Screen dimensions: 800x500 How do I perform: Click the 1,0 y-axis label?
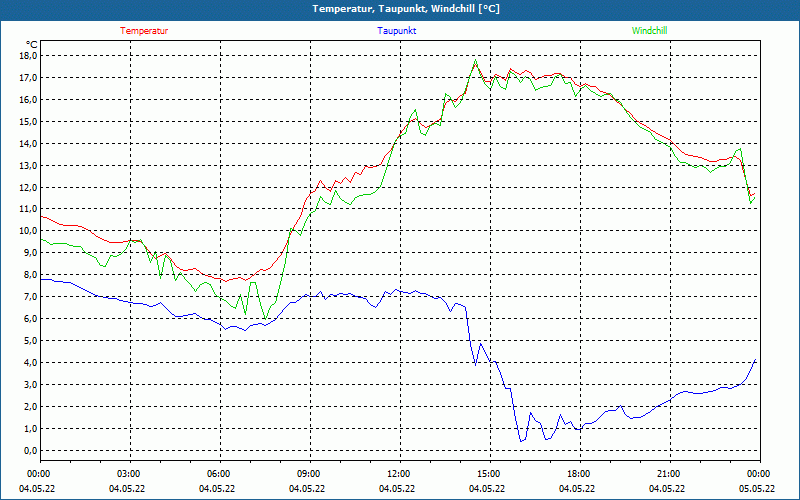[30, 428]
